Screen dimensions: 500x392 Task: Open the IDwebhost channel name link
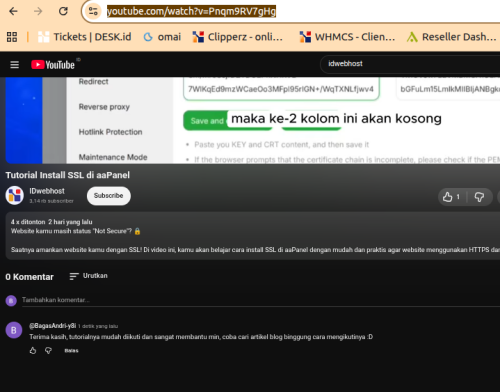[x=47, y=191]
